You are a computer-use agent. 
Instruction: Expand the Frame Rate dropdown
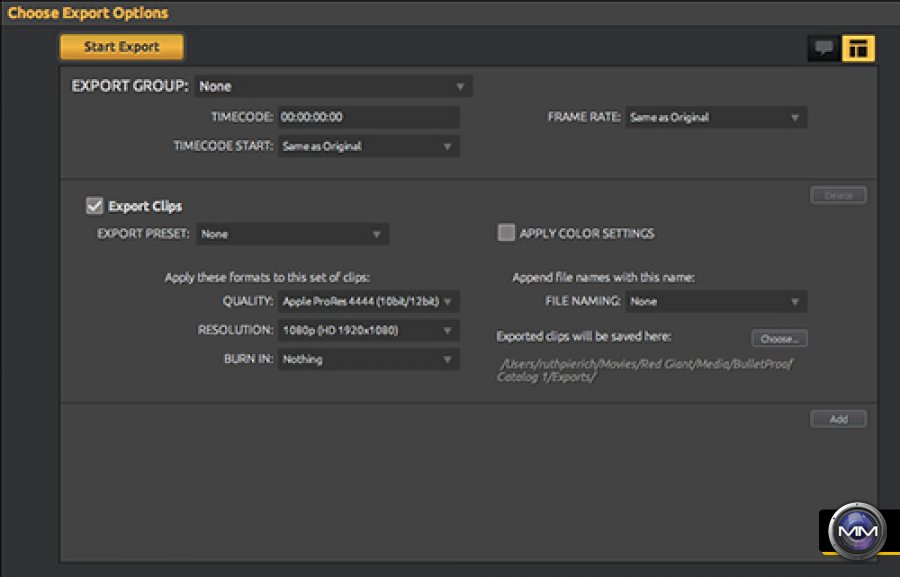point(716,117)
